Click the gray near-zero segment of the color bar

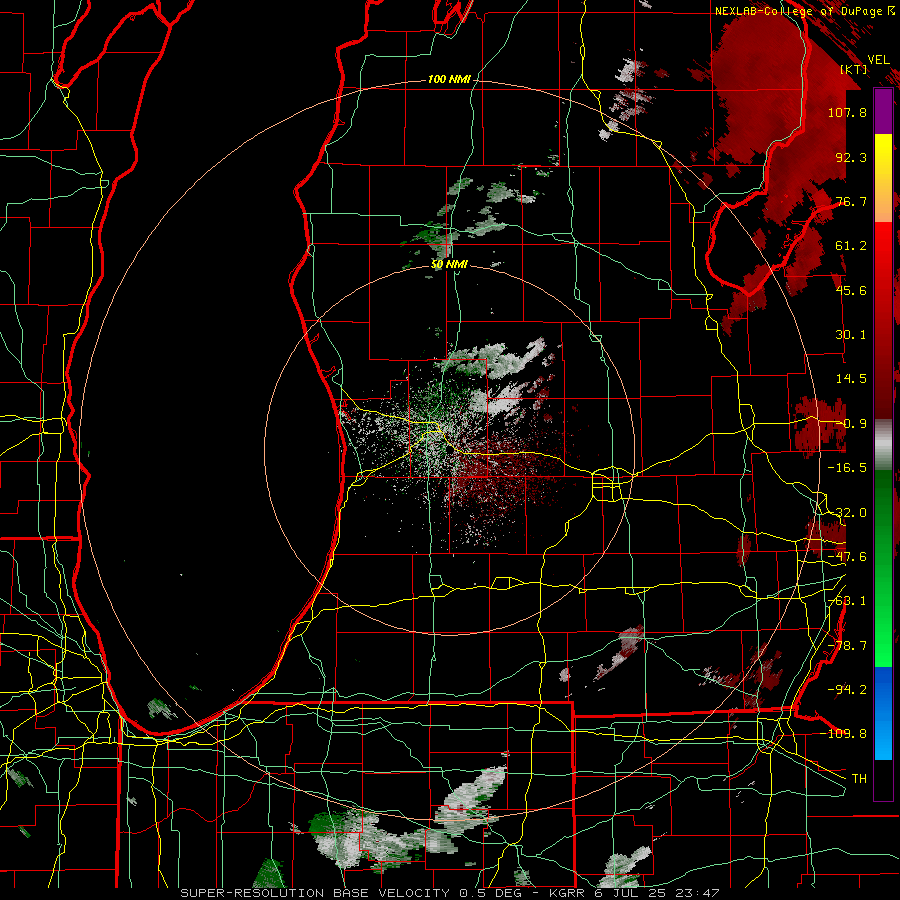(883, 445)
